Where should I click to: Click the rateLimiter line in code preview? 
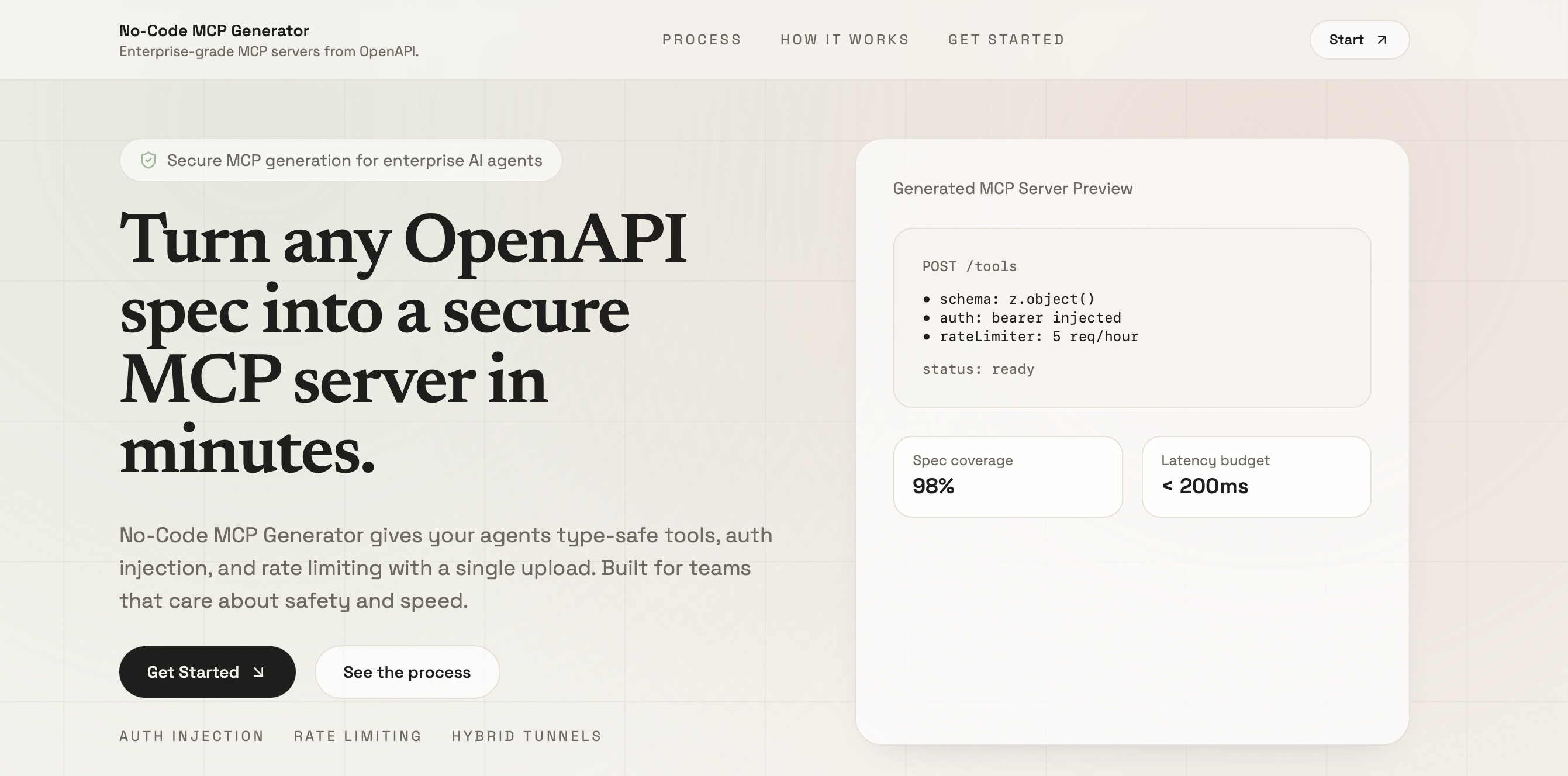coord(1038,337)
